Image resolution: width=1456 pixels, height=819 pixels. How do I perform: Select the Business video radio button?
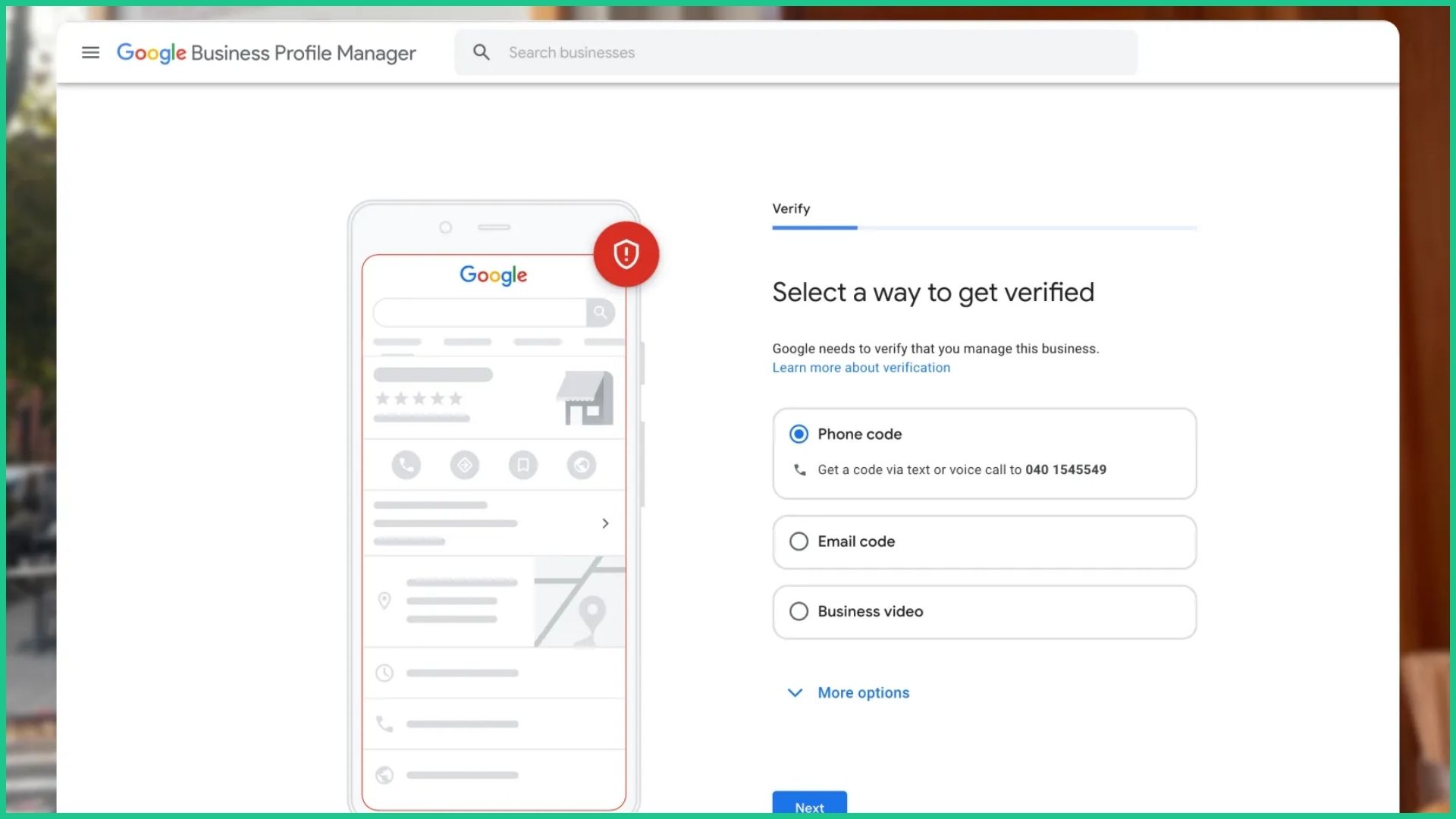point(799,611)
